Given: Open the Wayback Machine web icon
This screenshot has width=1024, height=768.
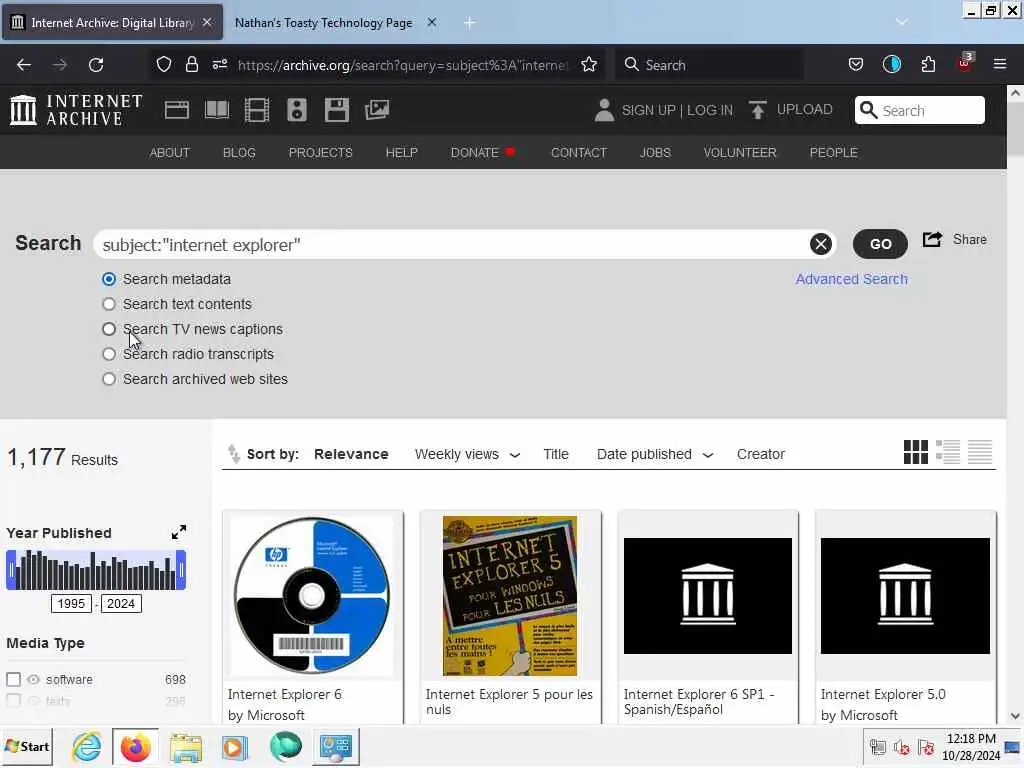Looking at the screenshot, I should point(176,110).
